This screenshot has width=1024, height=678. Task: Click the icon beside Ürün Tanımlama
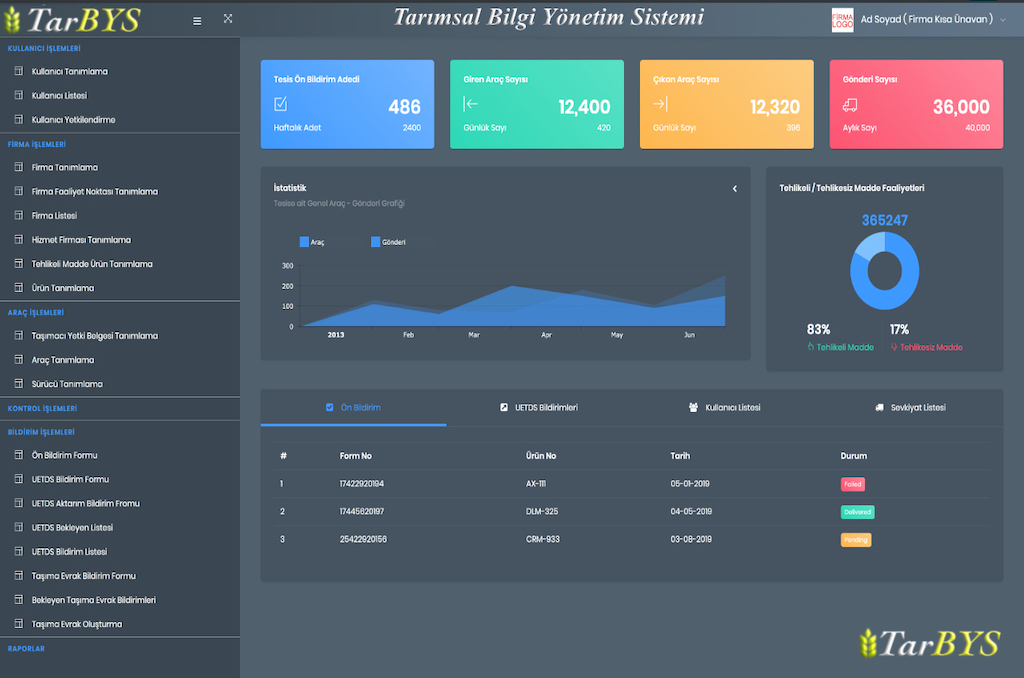tap(18, 288)
